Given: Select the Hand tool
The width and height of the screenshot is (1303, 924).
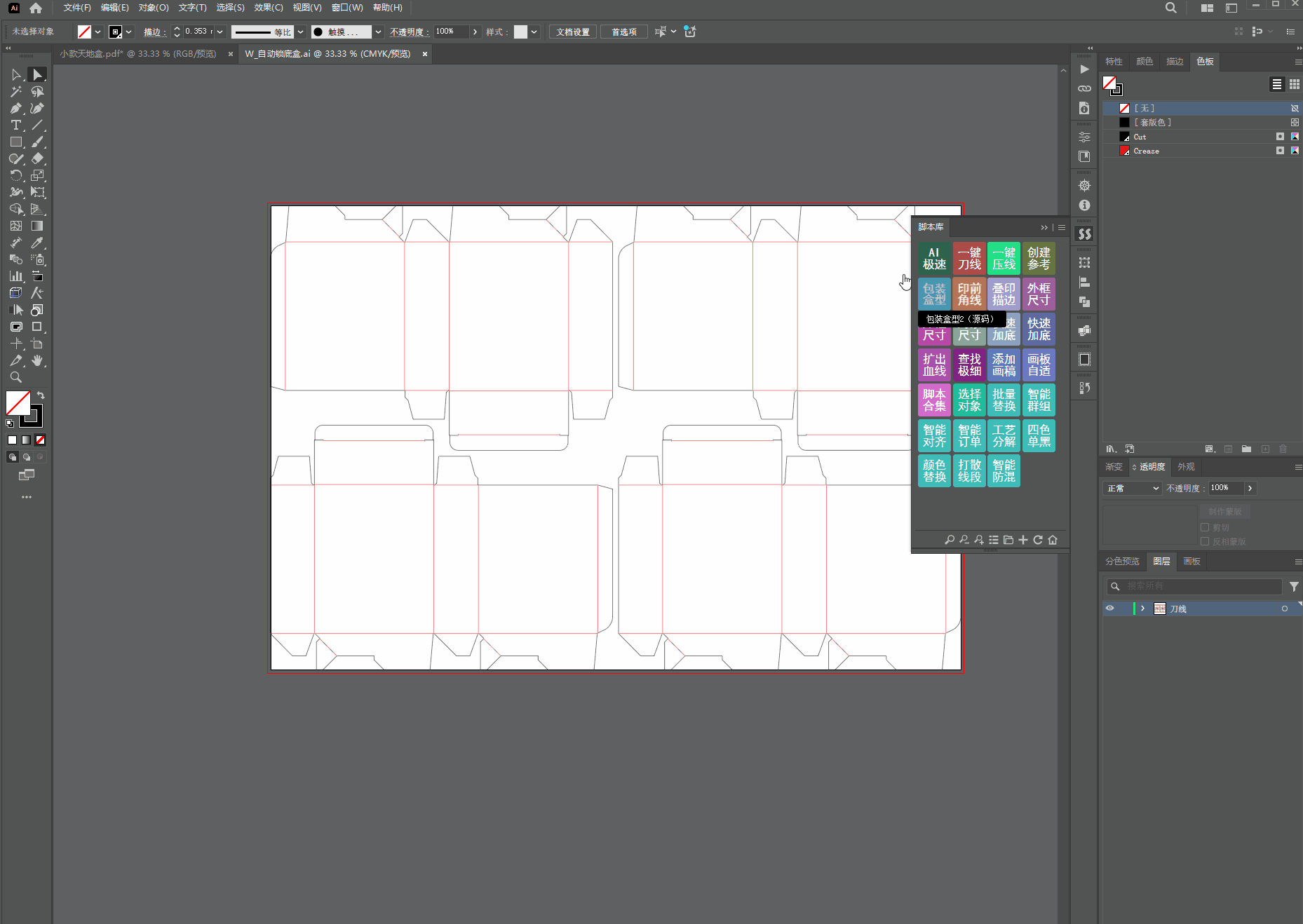Looking at the screenshot, I should [x=37, y=360].
